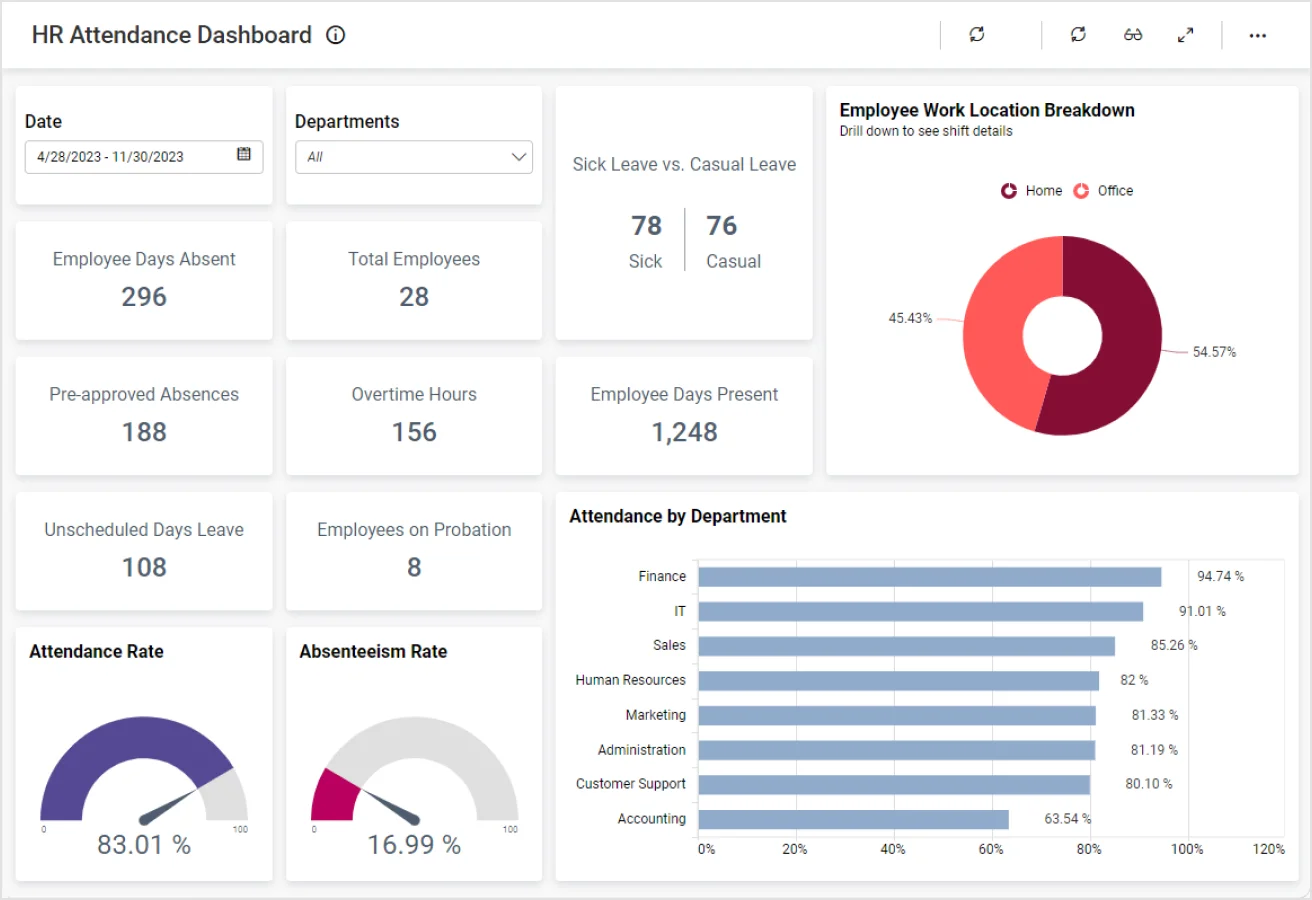Expand dashboard to fullscreen with arrows icon
The height and width of the screenshot is (900, 1312).
pos(1185,35)
